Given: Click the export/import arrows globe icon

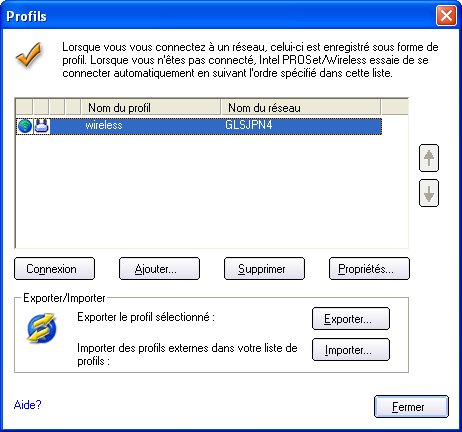Looking at the screenshot, I should [41, 327].
